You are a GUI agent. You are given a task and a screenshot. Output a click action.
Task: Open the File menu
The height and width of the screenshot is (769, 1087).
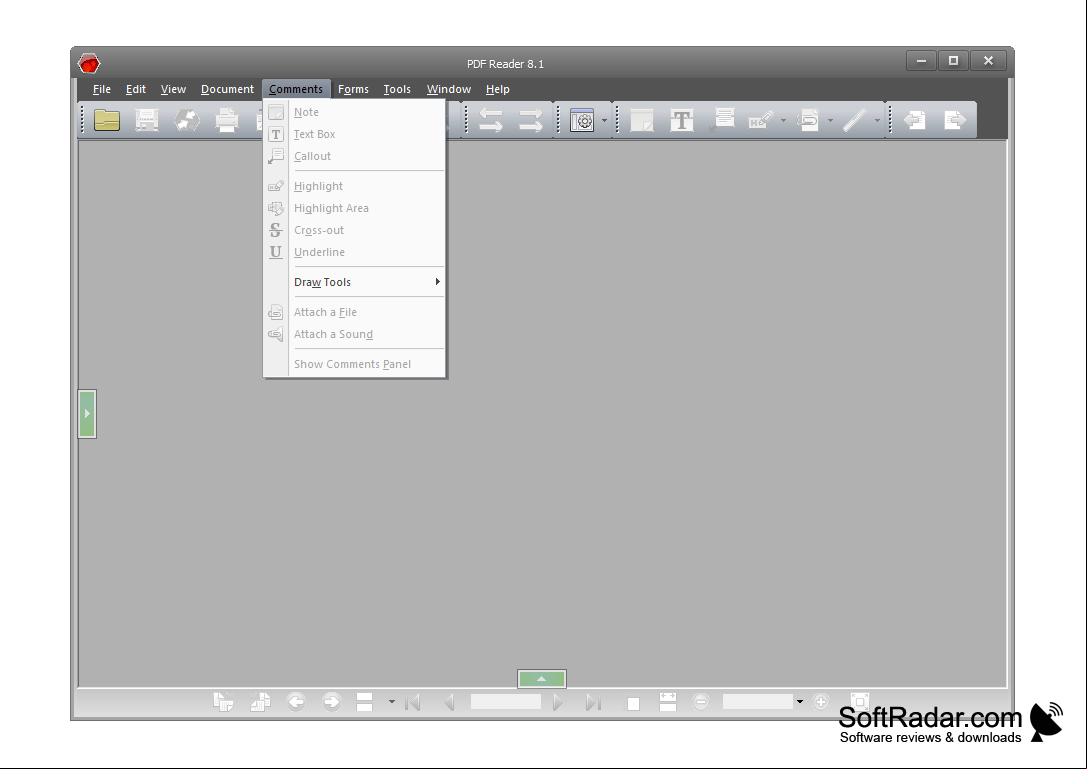pos(102,89)
